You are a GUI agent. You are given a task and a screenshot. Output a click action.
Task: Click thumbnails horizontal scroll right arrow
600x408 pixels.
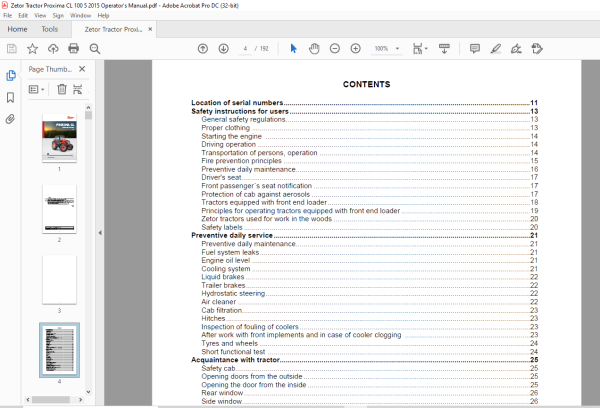coord(80,400)
